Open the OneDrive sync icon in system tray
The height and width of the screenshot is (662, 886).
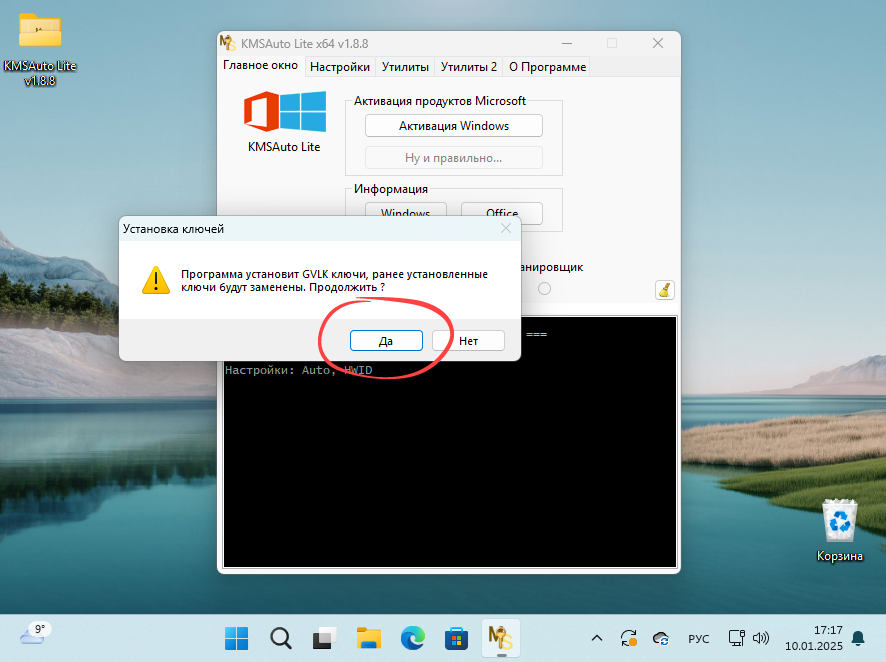coord(660,638)
